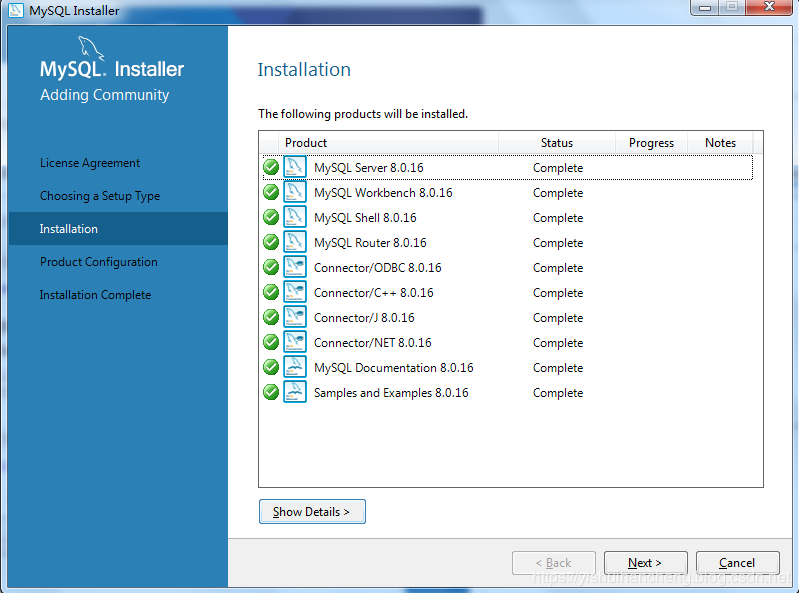The height and width of the screenshot is (593, 799).
Task: Click the MySQL Shell 8.0.16 product icon
Action: click(295, 217)
